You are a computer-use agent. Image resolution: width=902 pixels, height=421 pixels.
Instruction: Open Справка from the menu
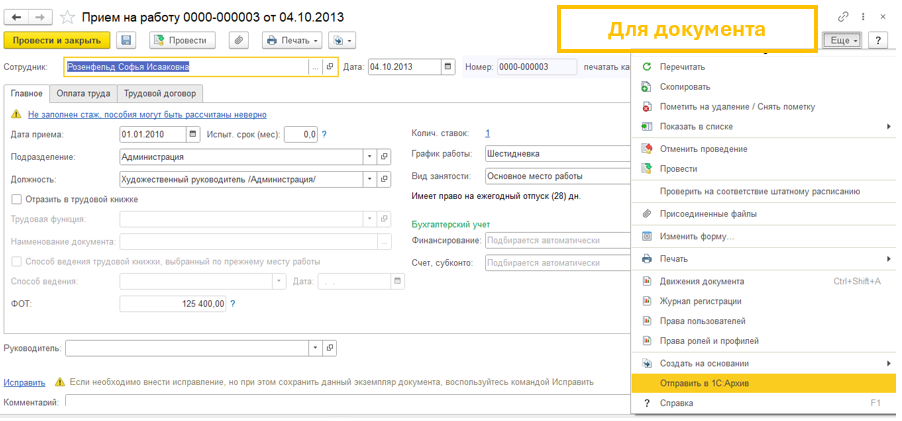[764, 403]
